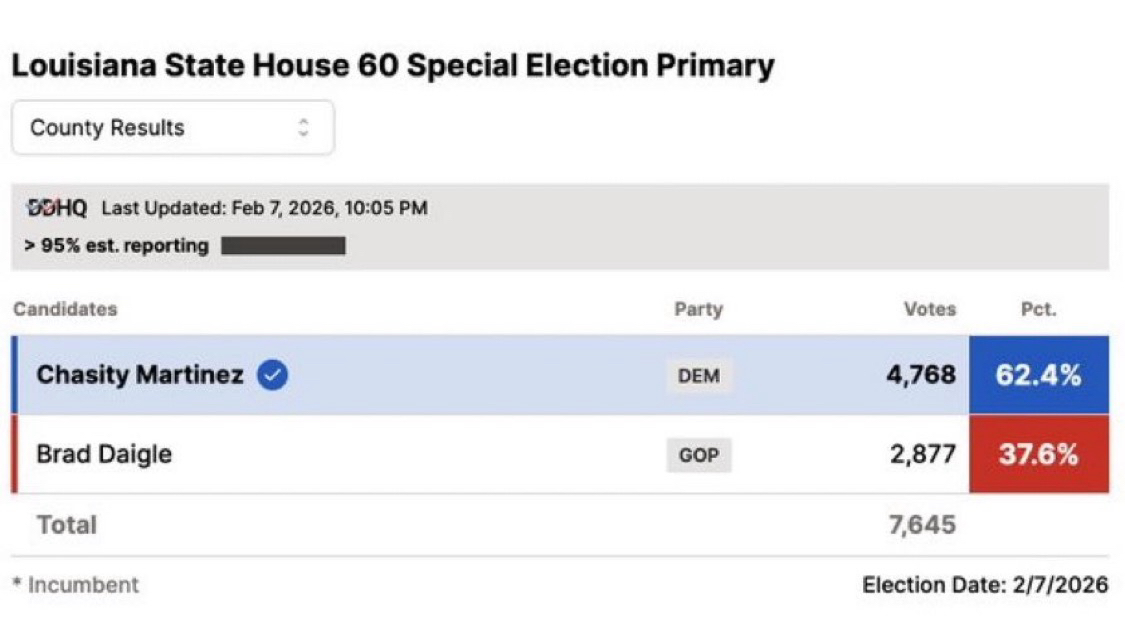Click the blue 62.4% percentage box
Screen dimensions: 1125x633
pyautogui.click(x=1038, y=375)
